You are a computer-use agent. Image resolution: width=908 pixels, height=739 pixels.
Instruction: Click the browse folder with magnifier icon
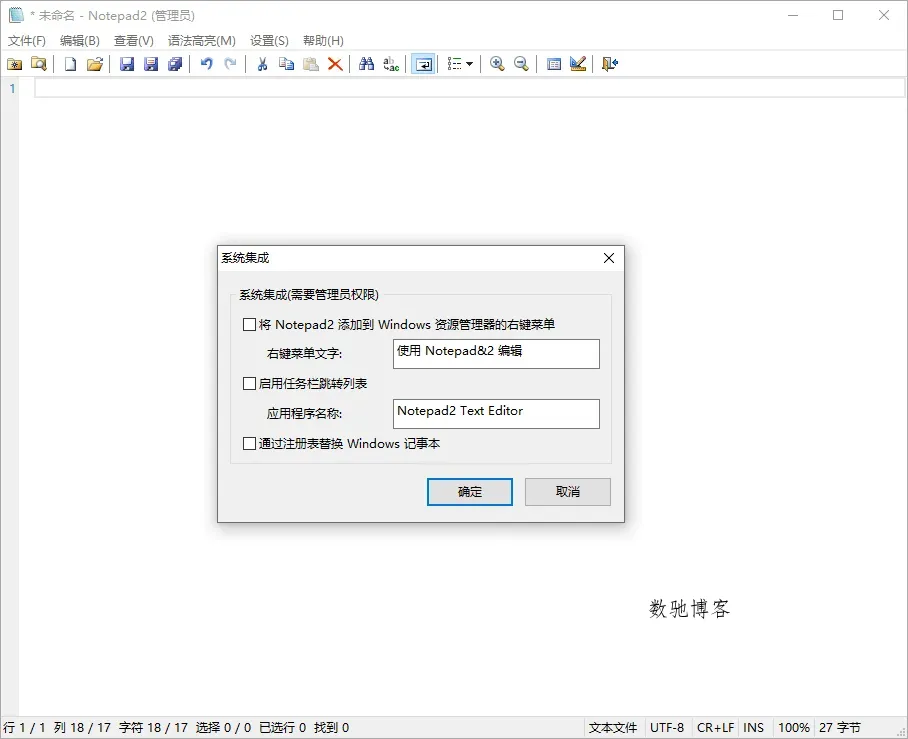(x=39, y=64)
